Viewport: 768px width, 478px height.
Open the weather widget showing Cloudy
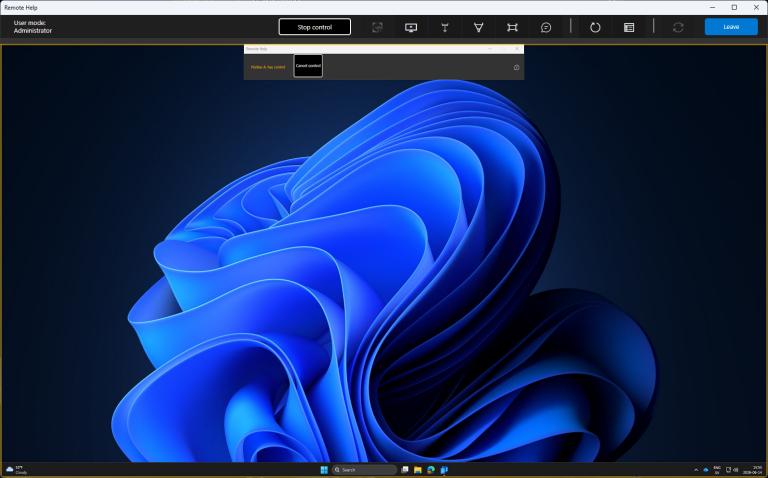17,470
